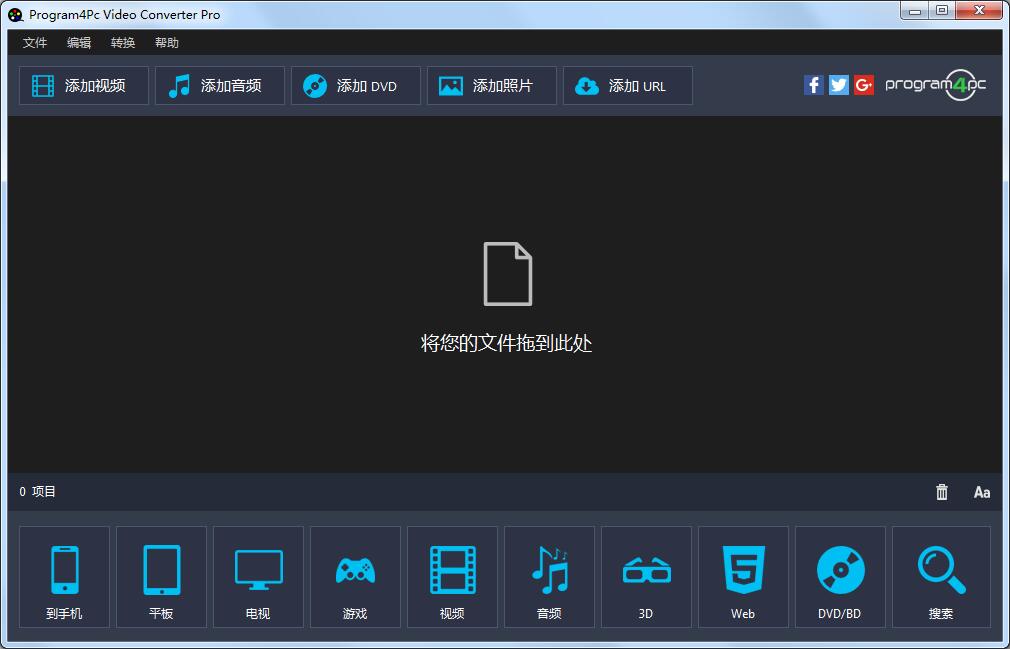Open the 文件 (File) menu
The width and height of the screenshot is (1010, 649).
point(35,43)
